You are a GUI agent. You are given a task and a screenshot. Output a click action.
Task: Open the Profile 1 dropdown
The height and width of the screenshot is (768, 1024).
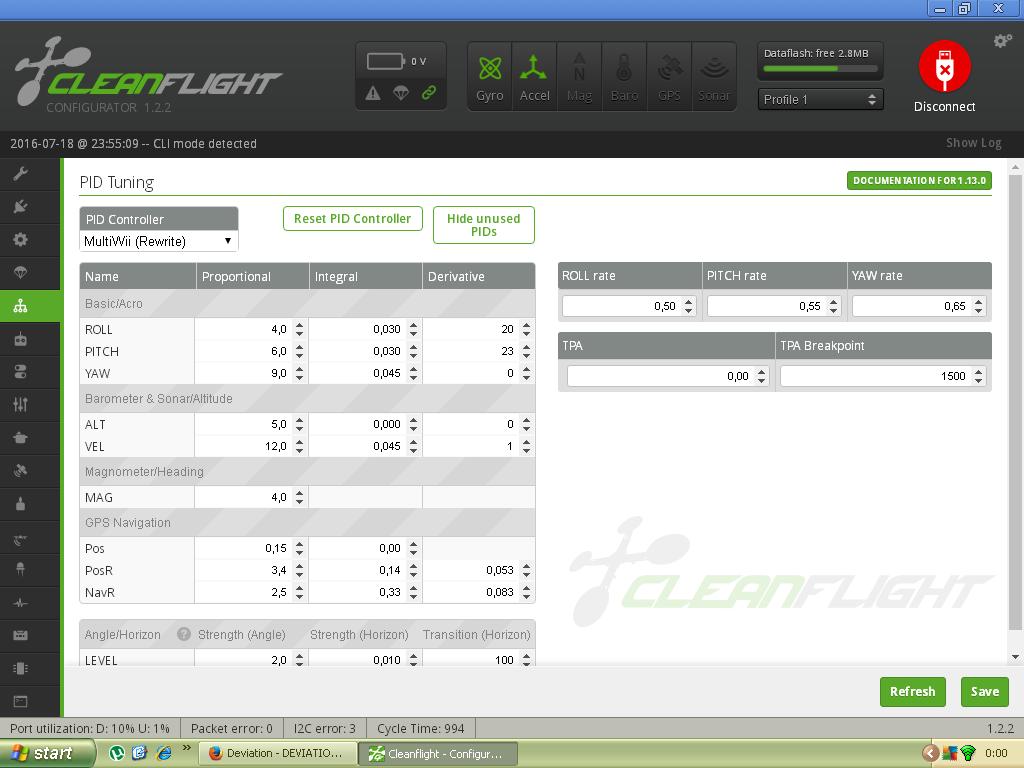click(x=820, y=99)
